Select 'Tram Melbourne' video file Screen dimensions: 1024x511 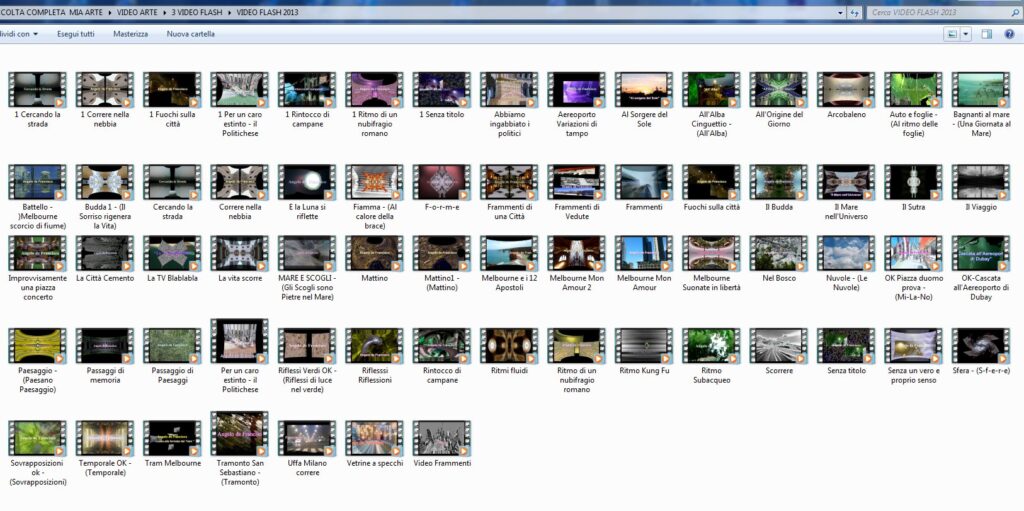(173, 438)
